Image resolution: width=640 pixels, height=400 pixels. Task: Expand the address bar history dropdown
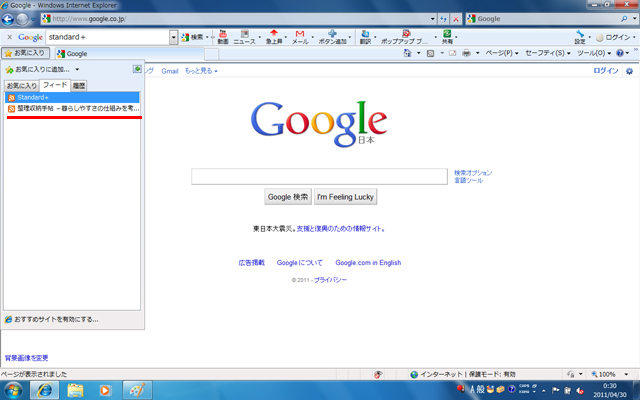tap(433, 19)
